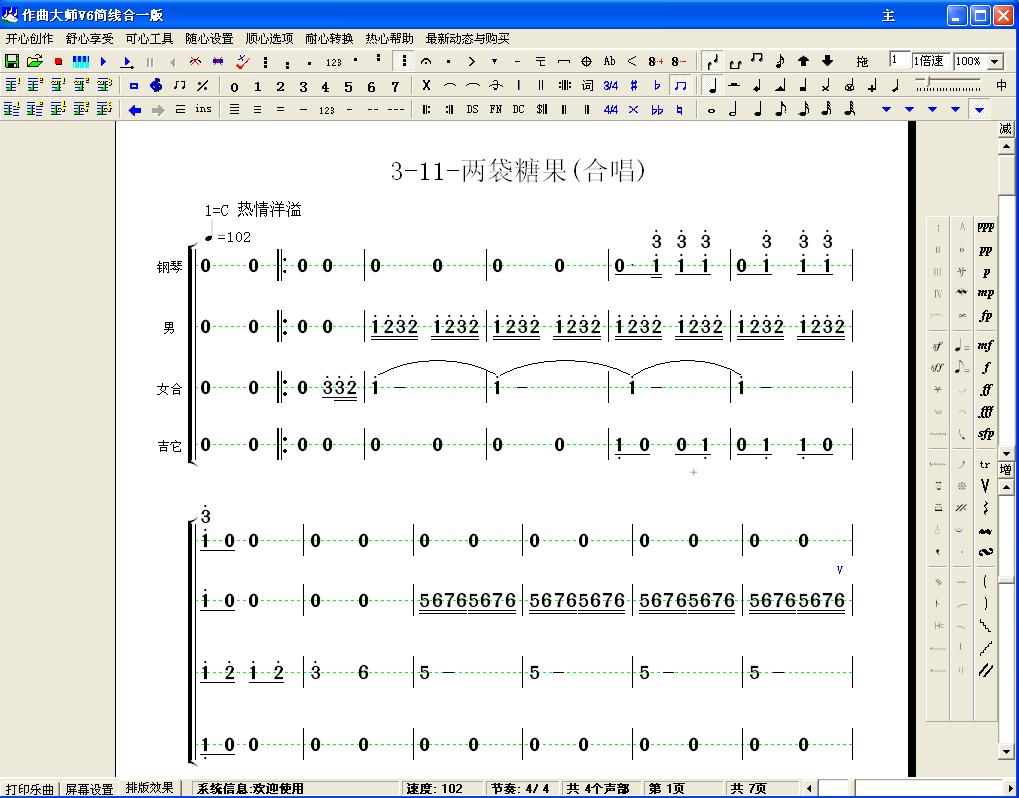Insert the FN fine marking

tap(495, 109)
